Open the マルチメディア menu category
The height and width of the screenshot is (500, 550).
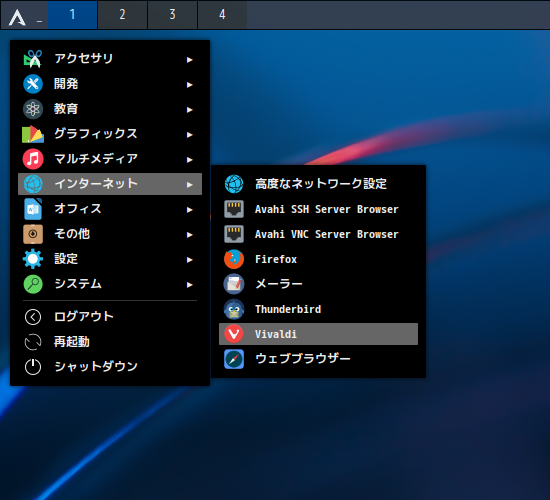click(x=110, y=159)
